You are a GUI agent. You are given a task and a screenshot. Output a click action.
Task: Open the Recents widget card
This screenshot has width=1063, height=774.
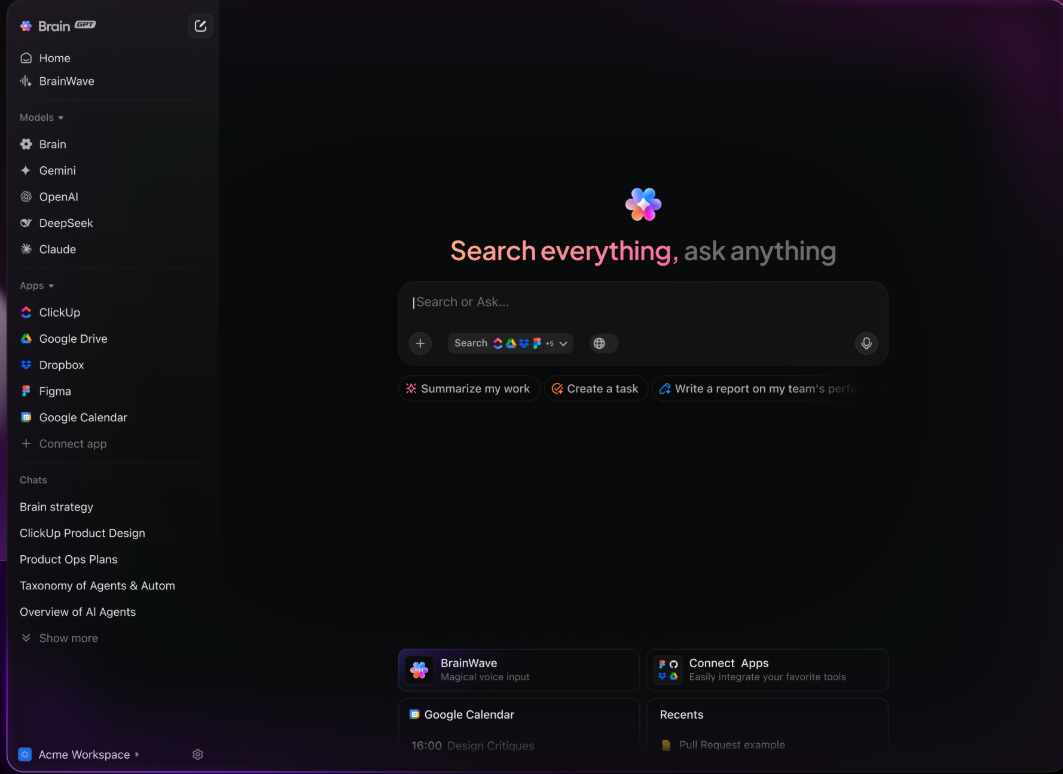[767, 725]
